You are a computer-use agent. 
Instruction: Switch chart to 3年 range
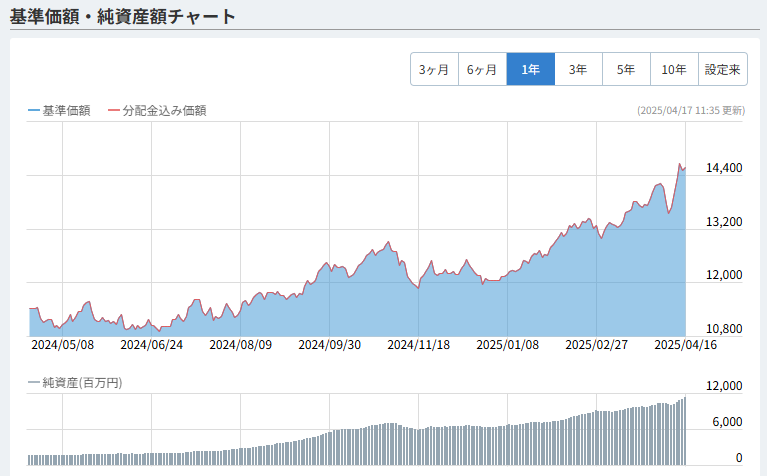tap(578, 69)
